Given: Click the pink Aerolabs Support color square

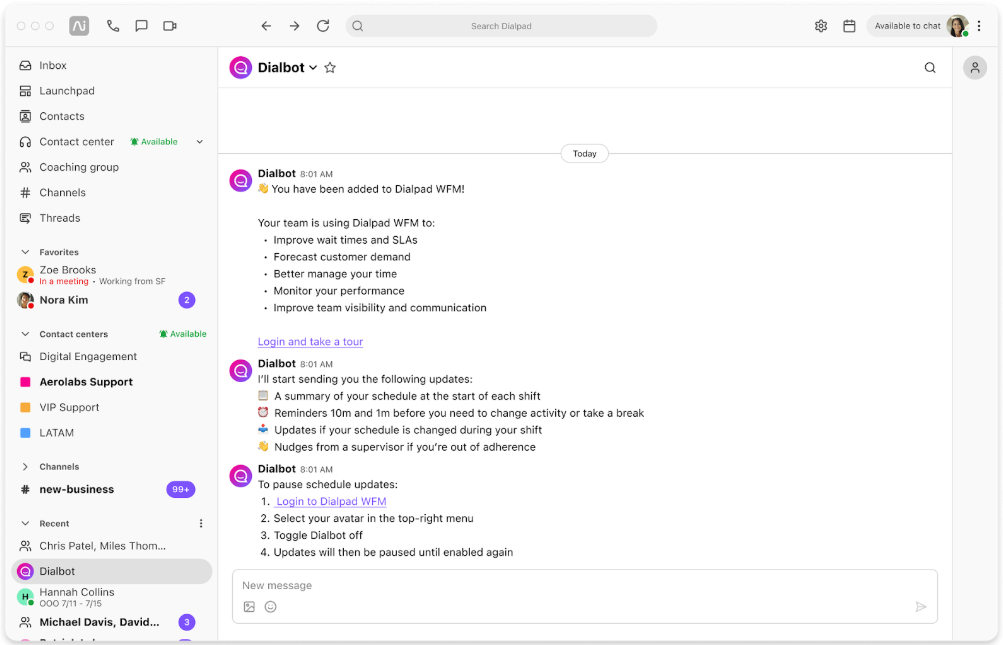Looking at the screenshot, I should point(26,382).
